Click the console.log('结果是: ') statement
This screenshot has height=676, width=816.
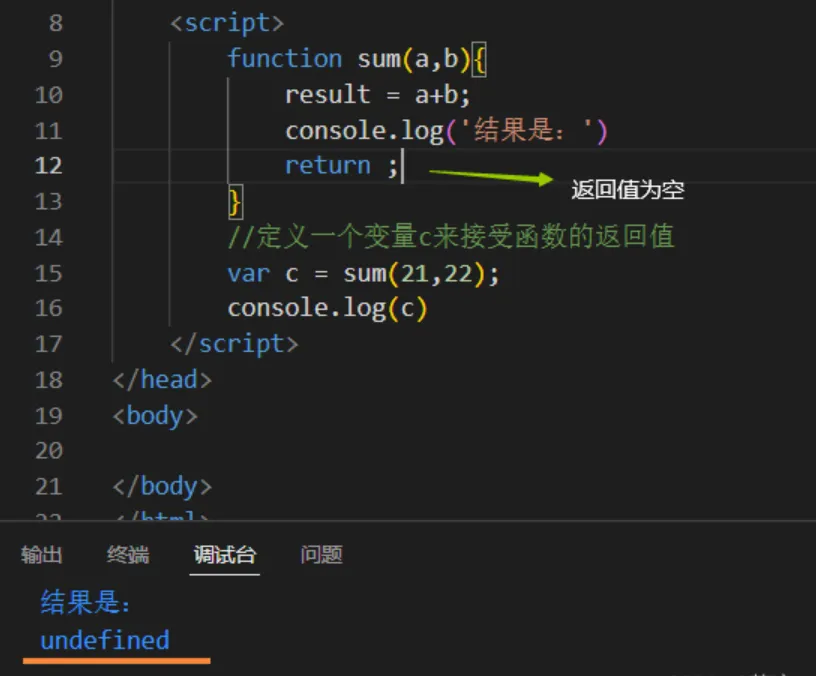click(447, 131)
